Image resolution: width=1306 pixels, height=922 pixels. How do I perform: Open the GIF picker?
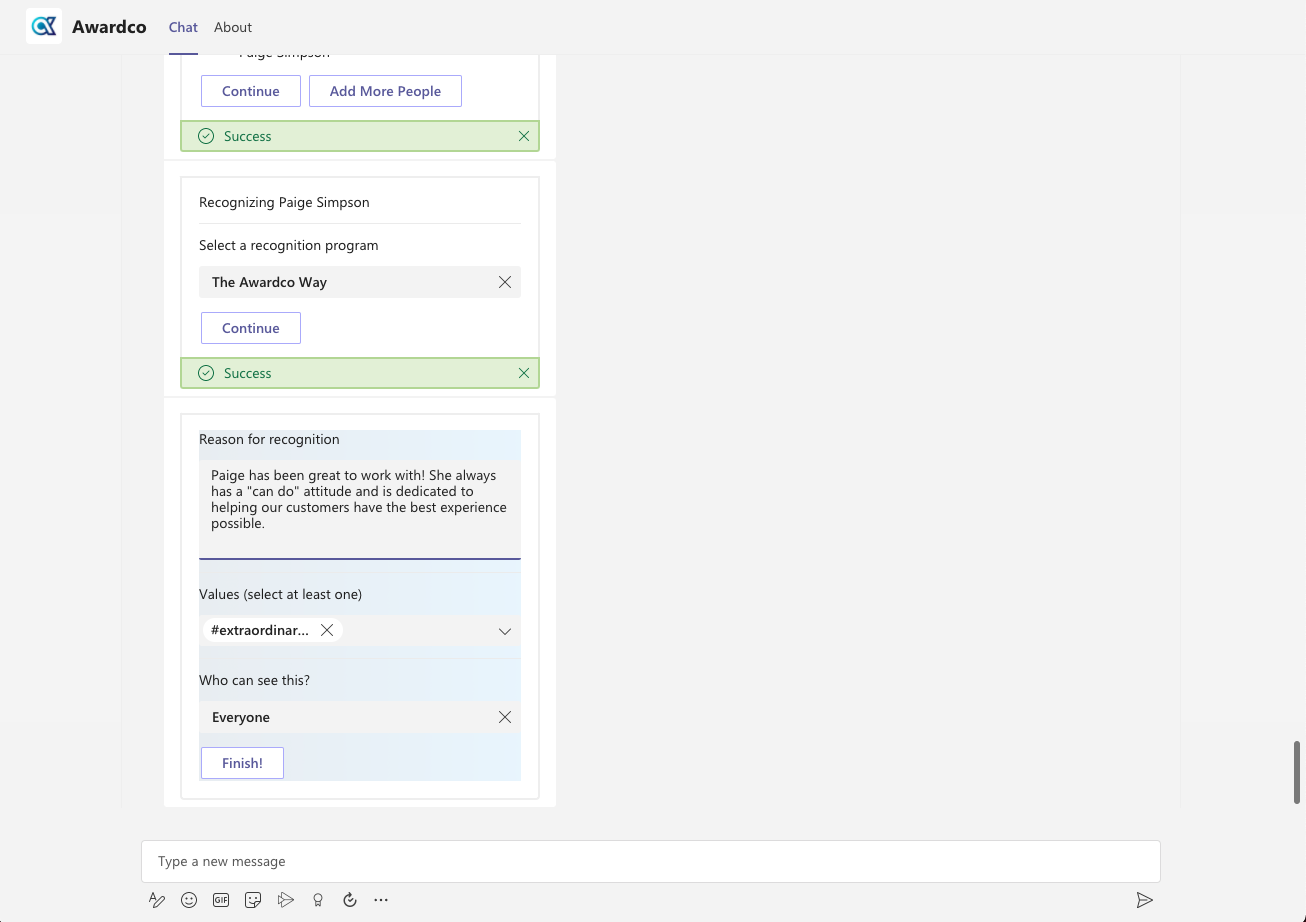pyautogui.click(x=221, y=900)
